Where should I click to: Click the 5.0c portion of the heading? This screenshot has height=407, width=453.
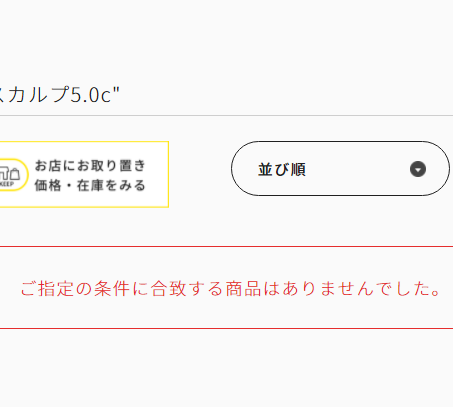(x=91, y=95)
